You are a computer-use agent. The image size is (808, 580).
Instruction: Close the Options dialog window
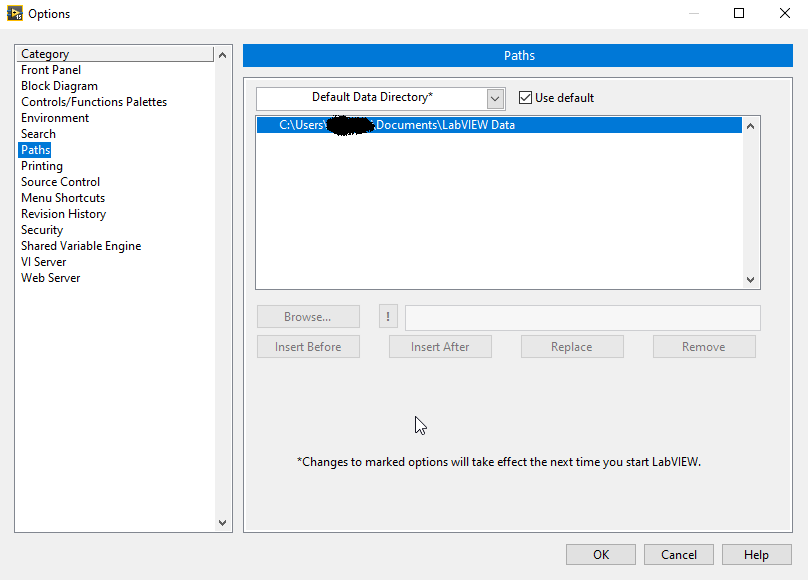click(x=784, y=13)
